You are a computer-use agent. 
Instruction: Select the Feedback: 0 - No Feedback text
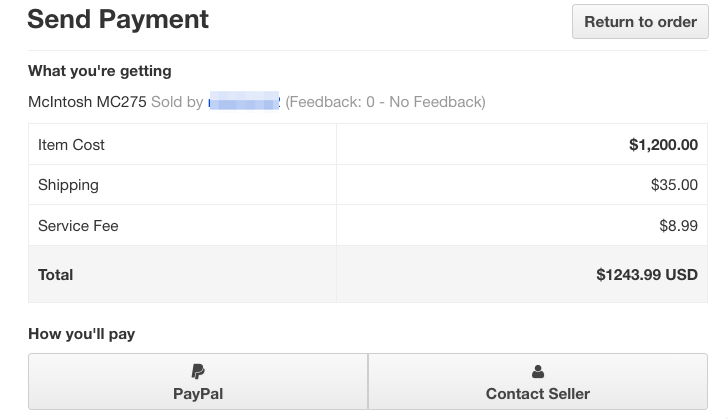coord(385,102)
